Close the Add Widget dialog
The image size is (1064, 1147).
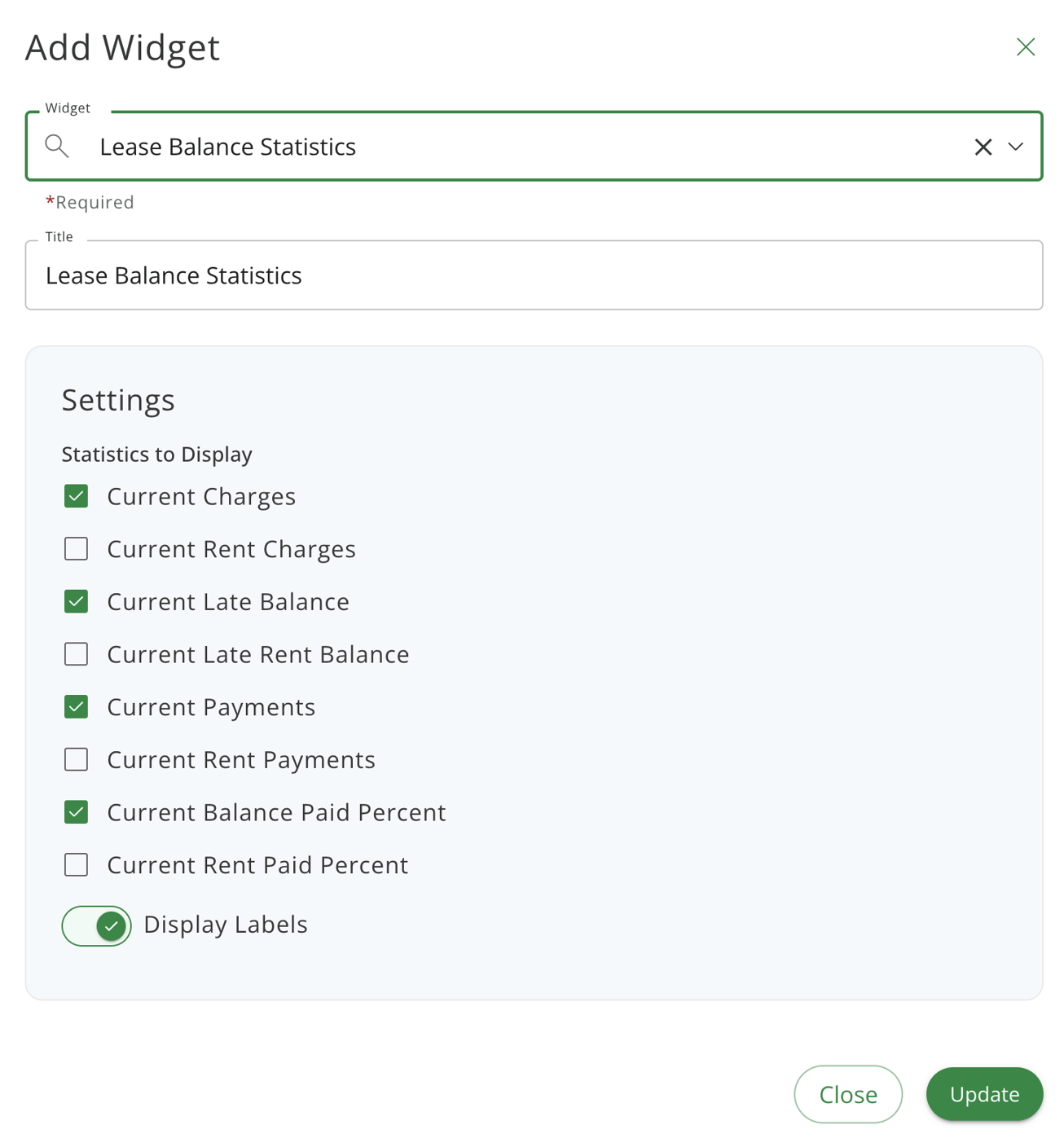point(1025,46)
